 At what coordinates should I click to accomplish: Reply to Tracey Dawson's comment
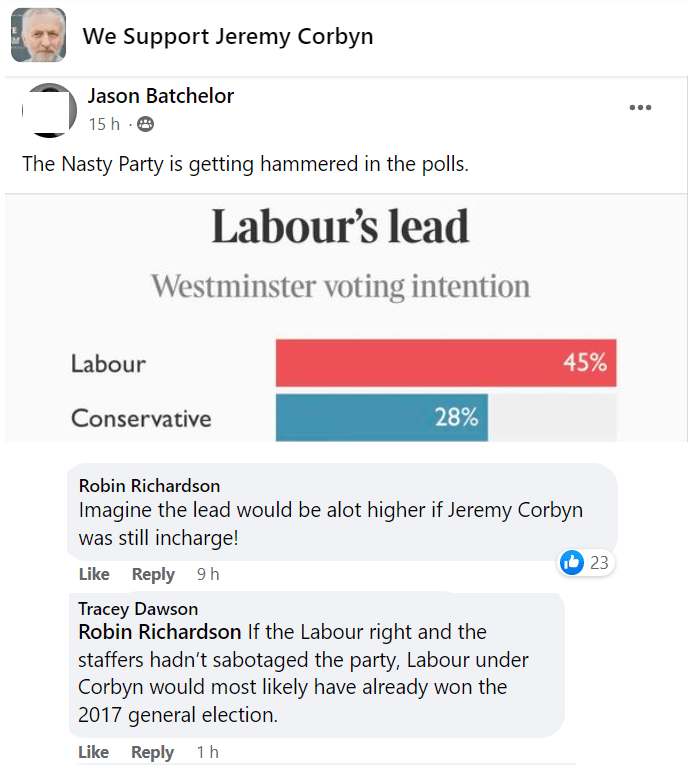[x=153, y=752]
